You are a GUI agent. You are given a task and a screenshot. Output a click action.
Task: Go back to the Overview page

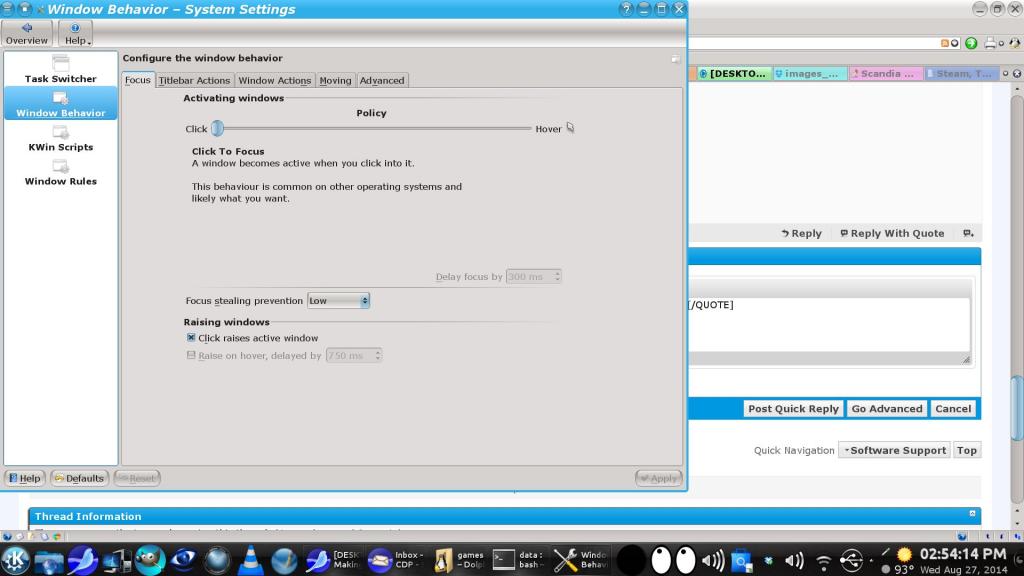(26, 33)
